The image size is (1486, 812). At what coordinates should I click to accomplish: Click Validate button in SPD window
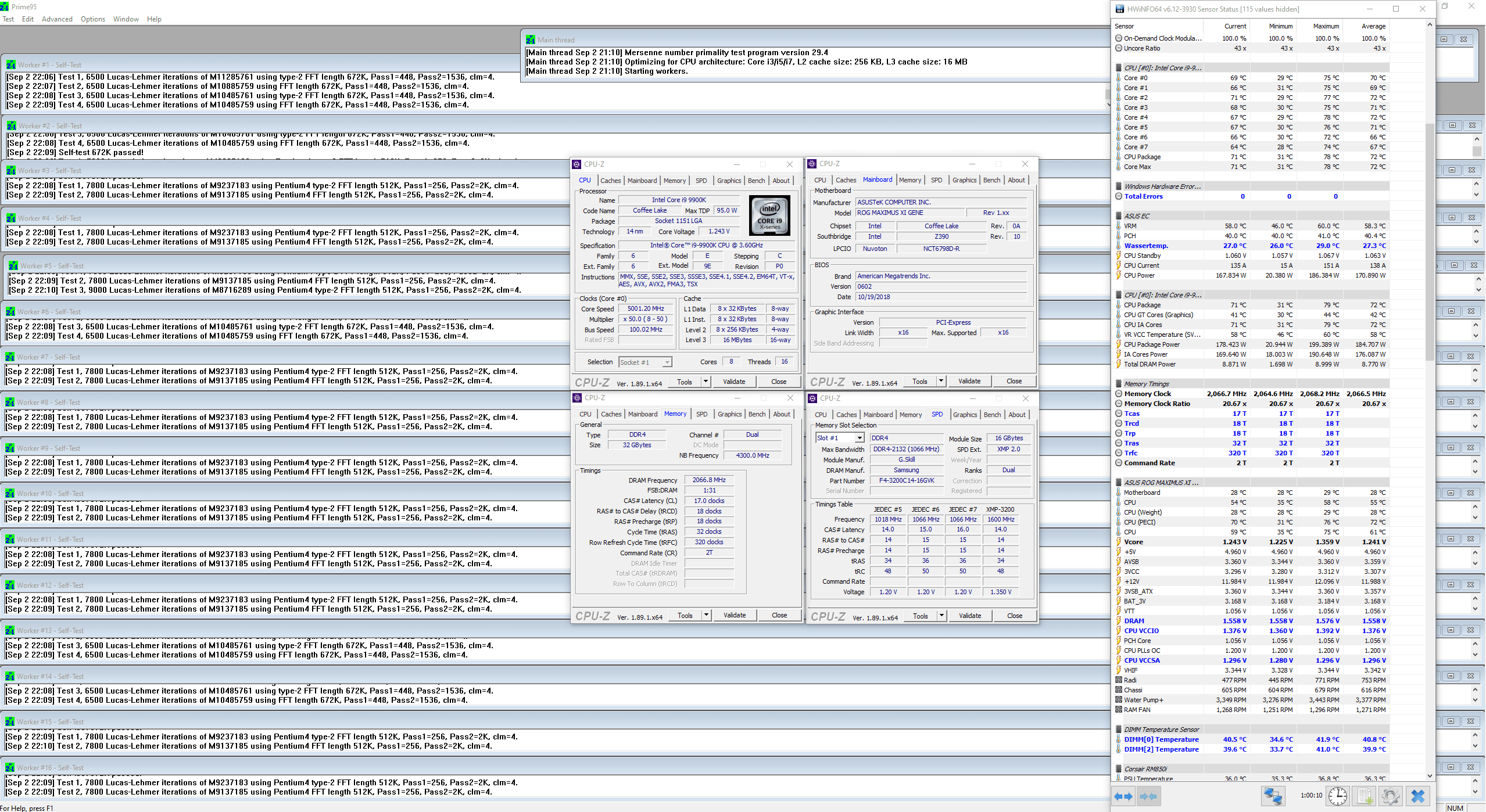[970, 616]
